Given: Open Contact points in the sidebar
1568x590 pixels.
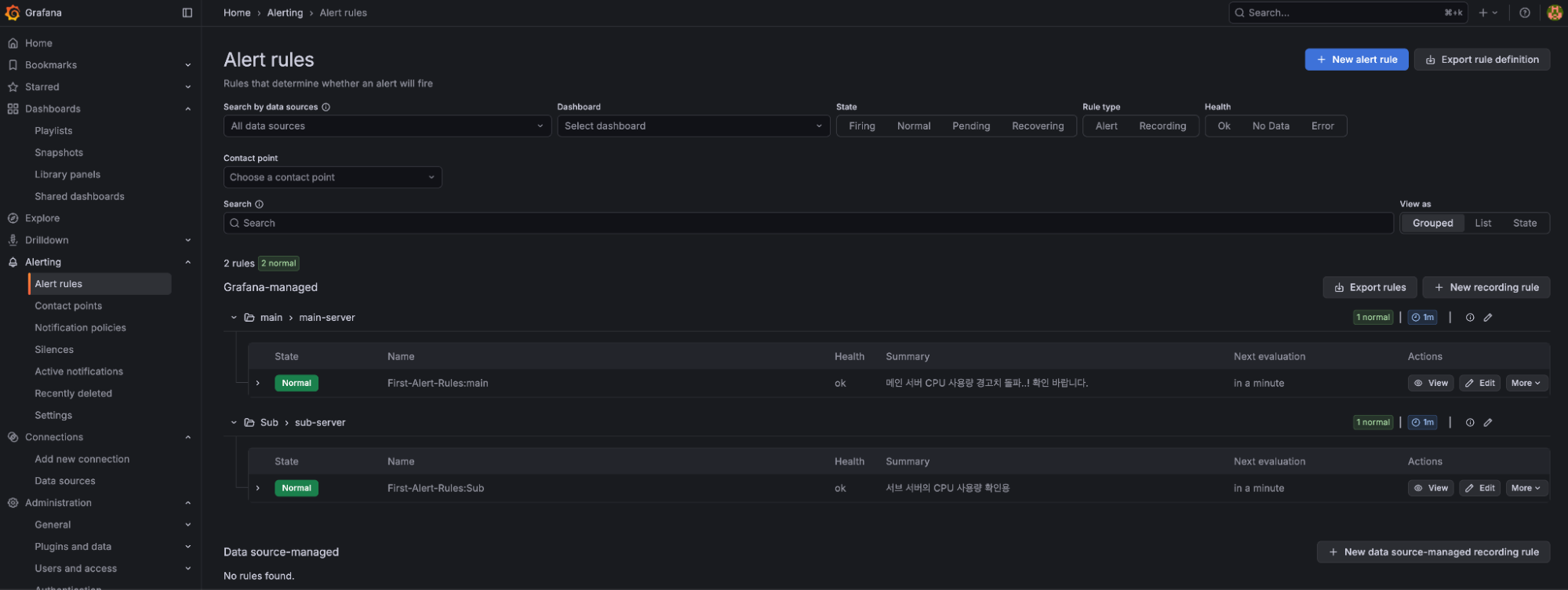Looking at the screenshot, I should point(68,306).
